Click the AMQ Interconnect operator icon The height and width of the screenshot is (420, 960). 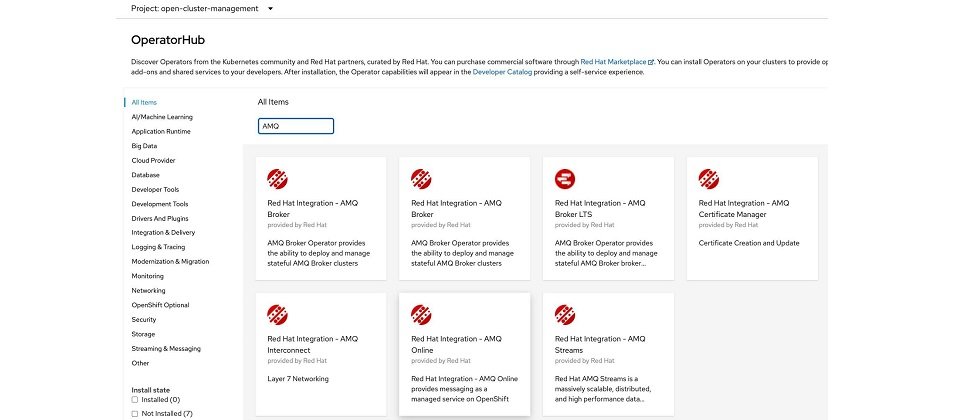pyautogui.click(x=277, y=315)
